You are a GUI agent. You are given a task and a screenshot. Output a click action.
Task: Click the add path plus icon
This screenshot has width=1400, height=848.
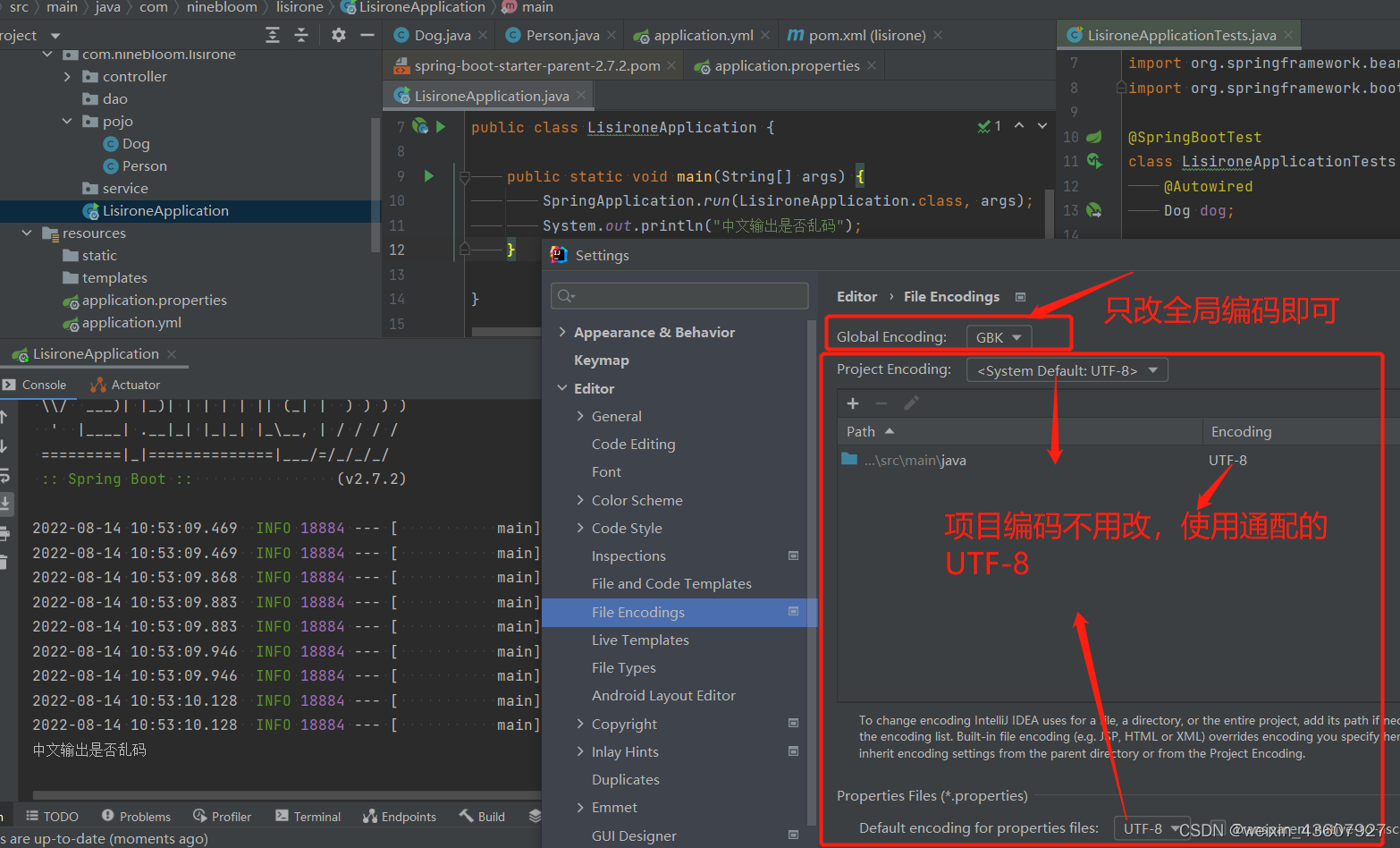point(853,403)
